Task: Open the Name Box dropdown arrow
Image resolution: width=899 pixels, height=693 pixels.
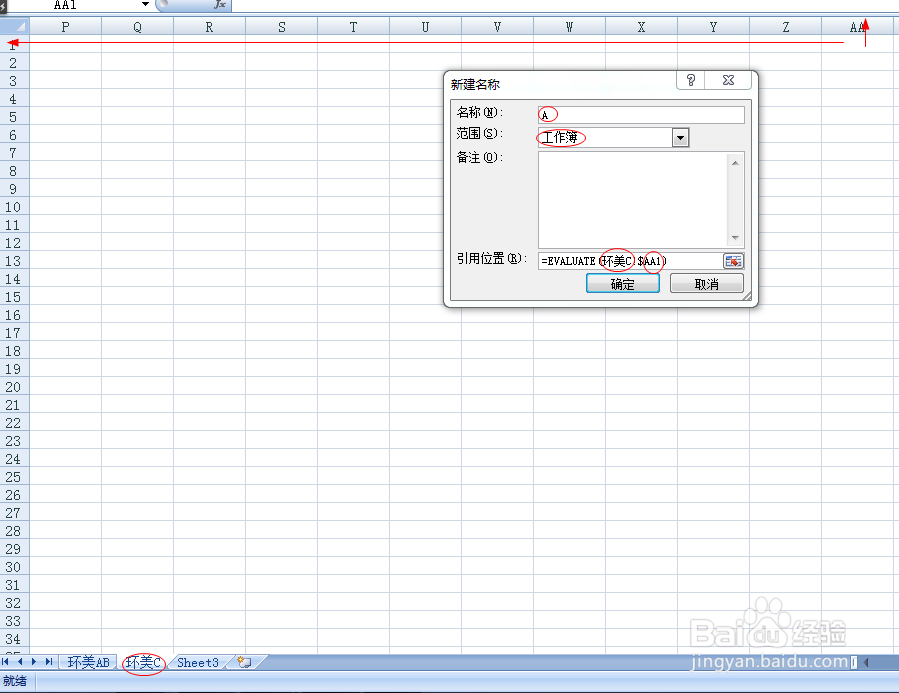Action: click(146, 5)
